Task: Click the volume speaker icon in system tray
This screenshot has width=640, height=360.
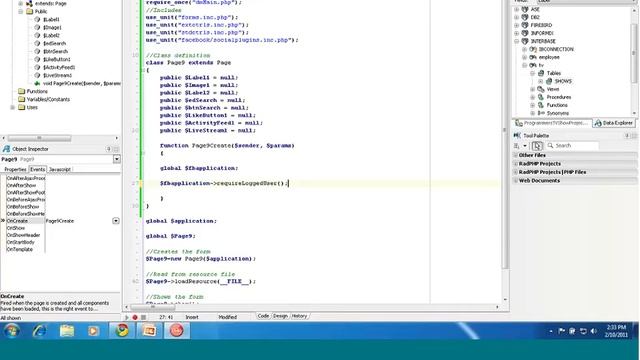Action: pos(593,331)
